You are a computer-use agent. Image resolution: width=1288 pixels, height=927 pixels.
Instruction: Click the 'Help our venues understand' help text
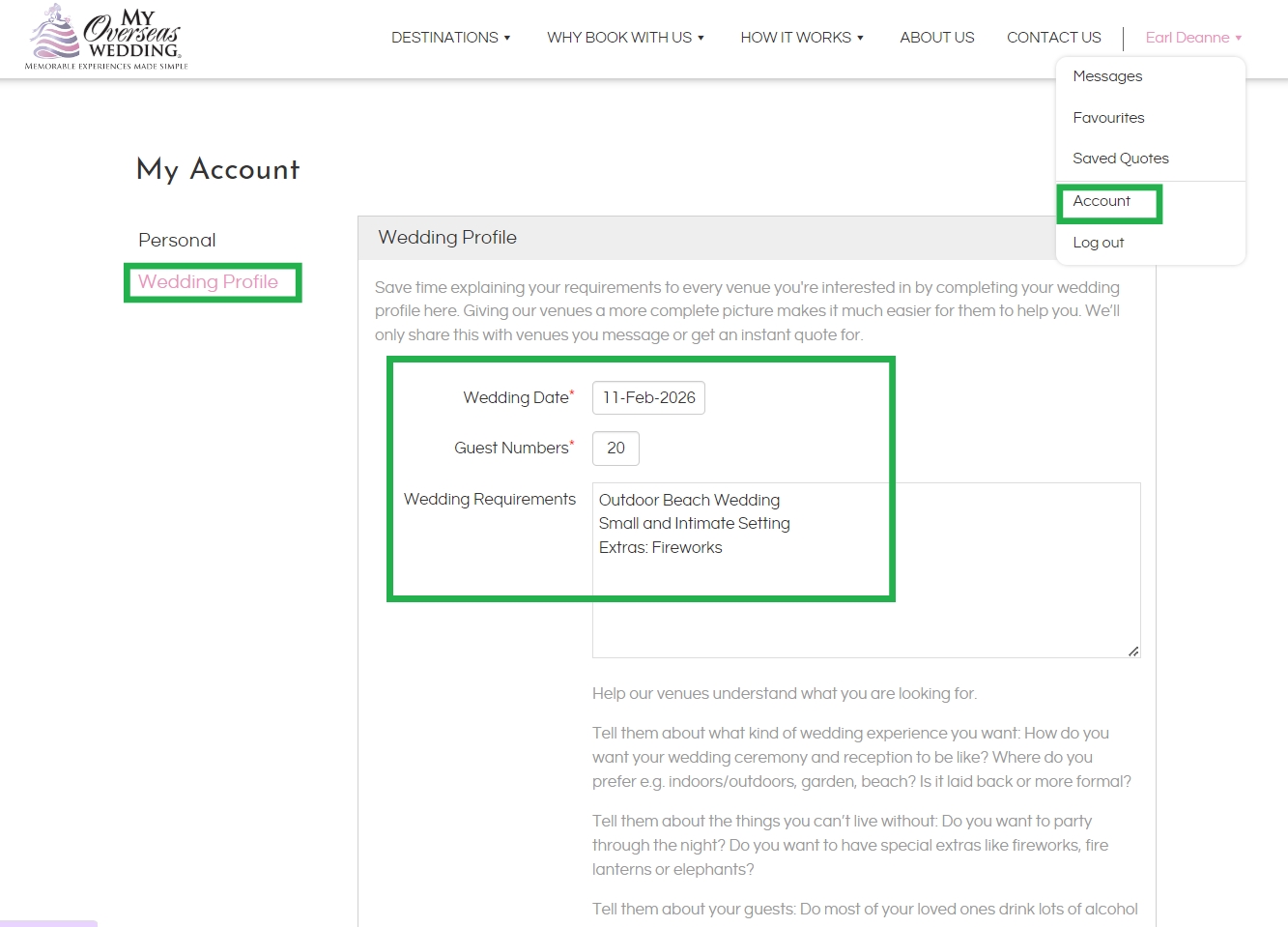pyautogui.click(x=785, y=693)
